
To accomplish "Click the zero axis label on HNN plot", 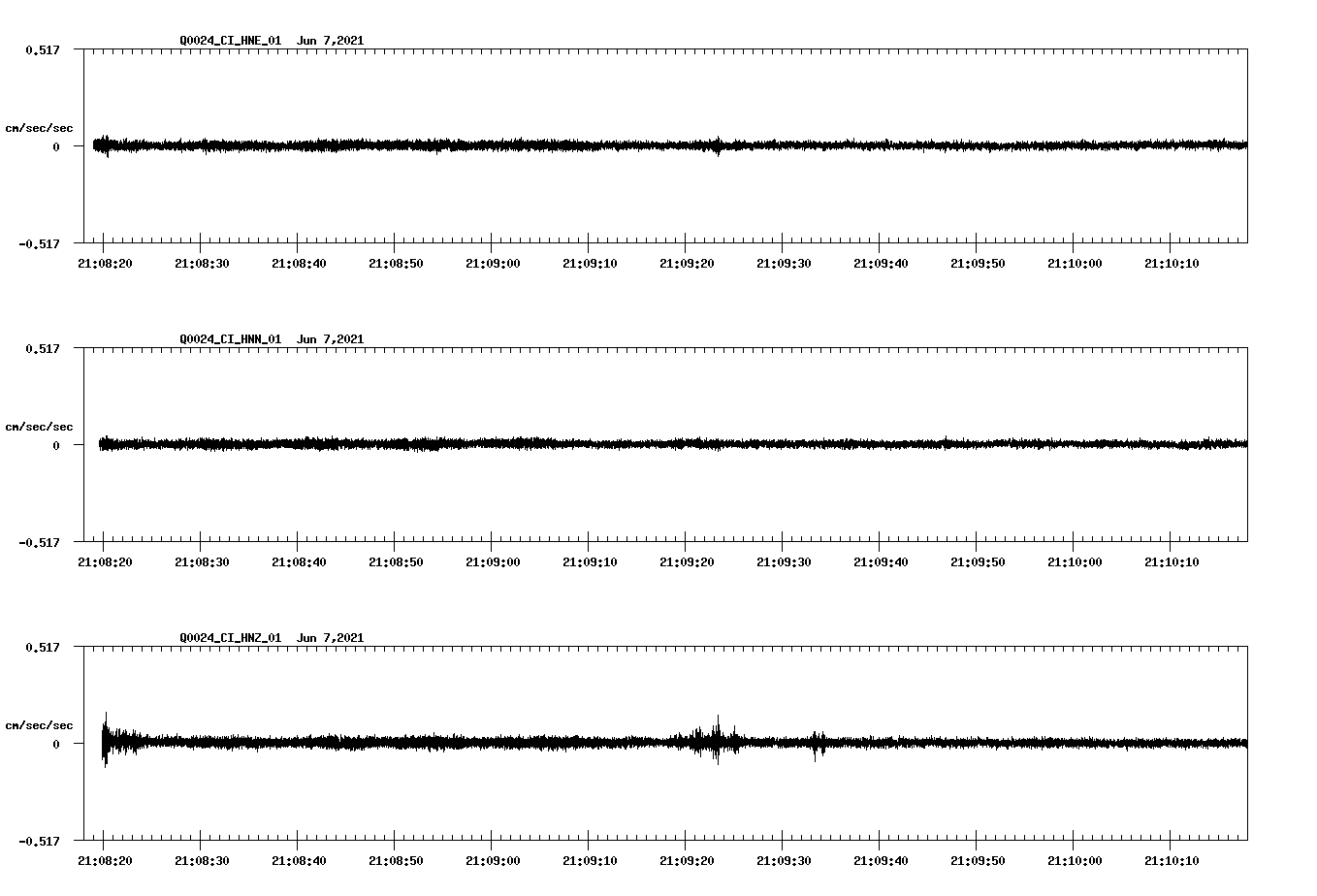I will pos(56,446).
